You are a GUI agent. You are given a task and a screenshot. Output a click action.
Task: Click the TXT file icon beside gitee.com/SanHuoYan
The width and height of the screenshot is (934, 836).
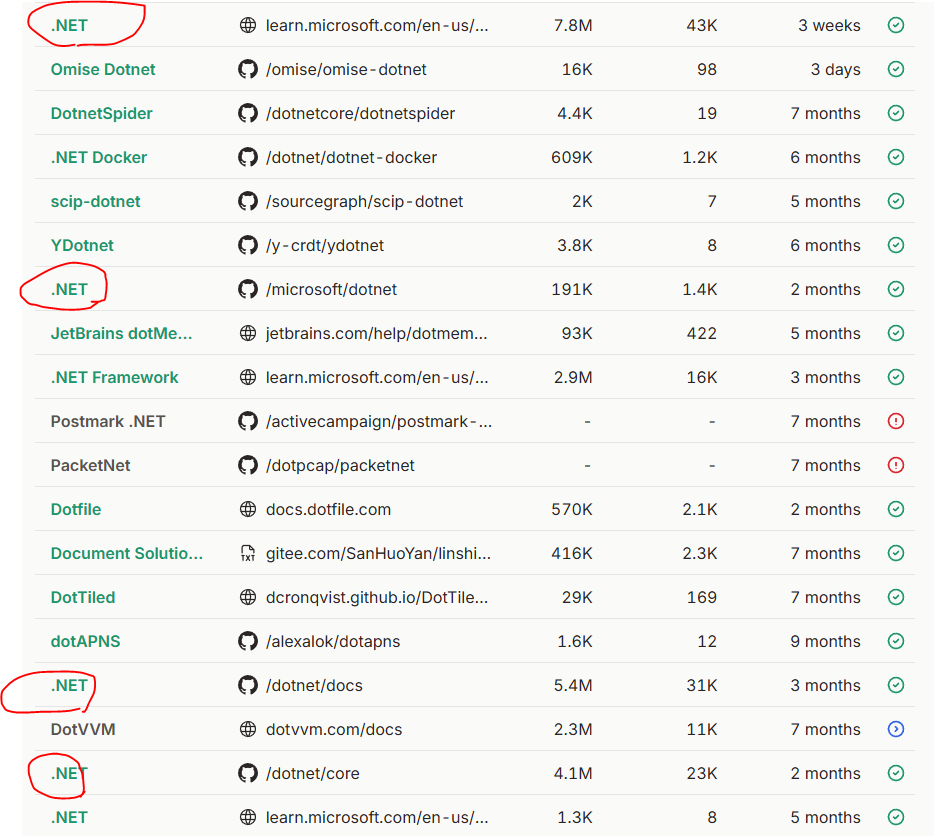pos(248,554)
